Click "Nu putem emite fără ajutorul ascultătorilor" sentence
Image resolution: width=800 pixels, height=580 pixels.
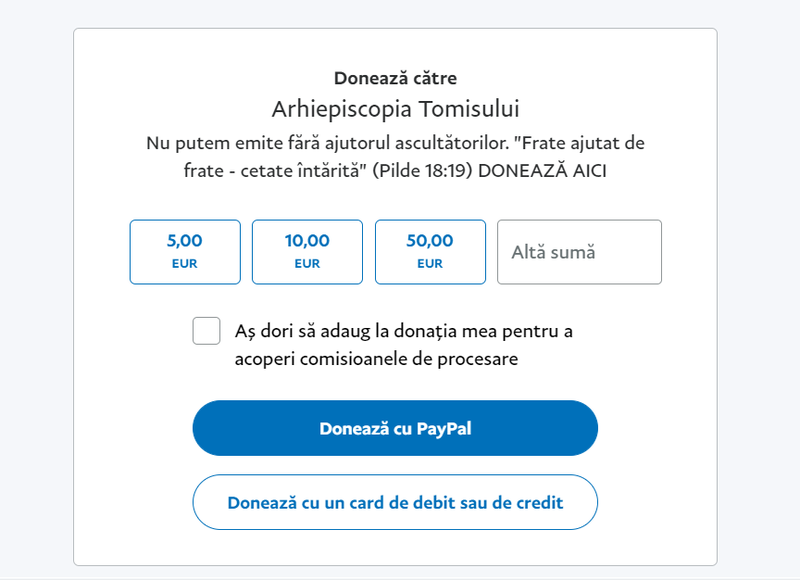coord(300,142)
